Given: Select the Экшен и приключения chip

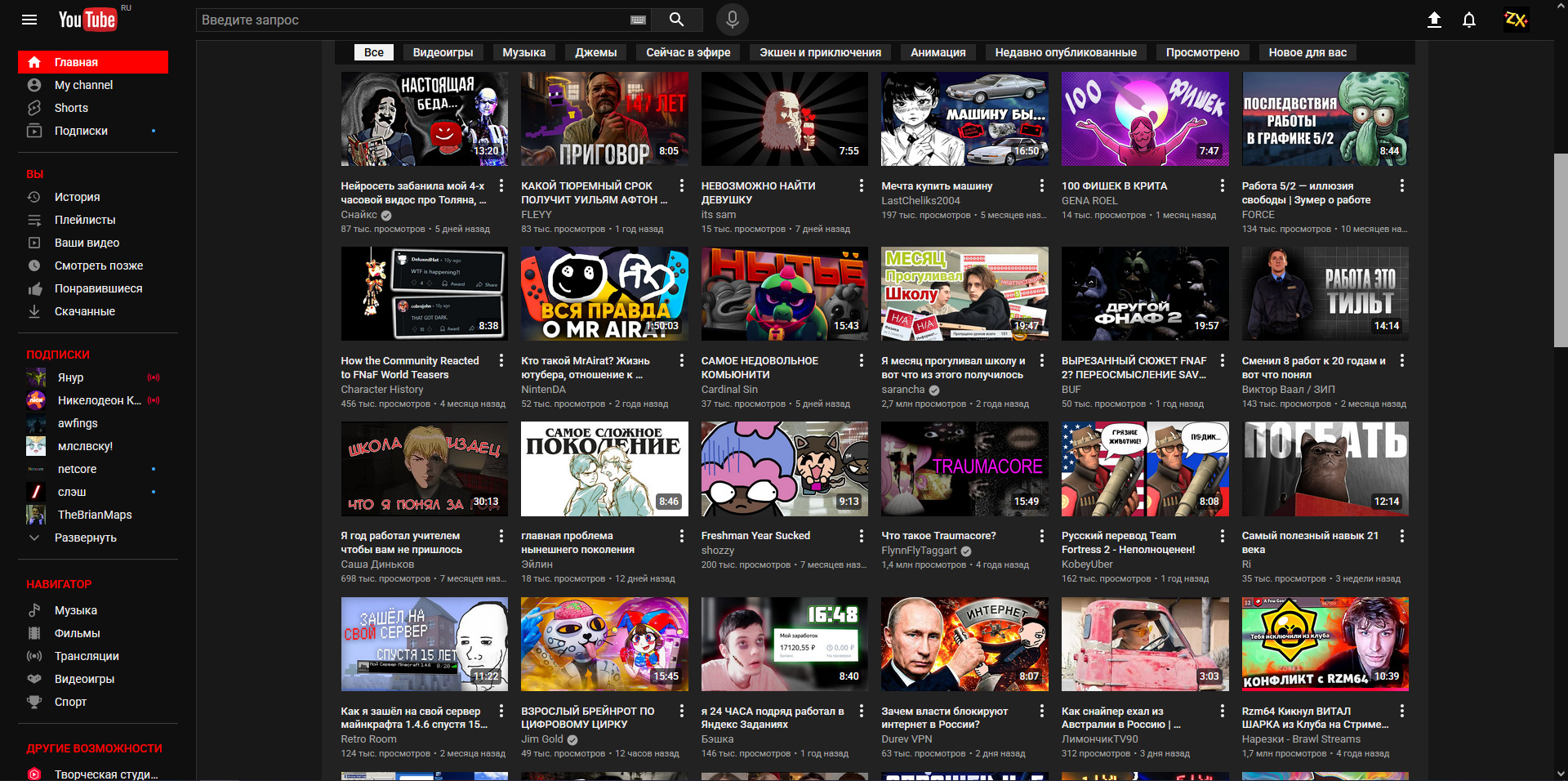Looking at the screenshot, I should click(821, 52).
